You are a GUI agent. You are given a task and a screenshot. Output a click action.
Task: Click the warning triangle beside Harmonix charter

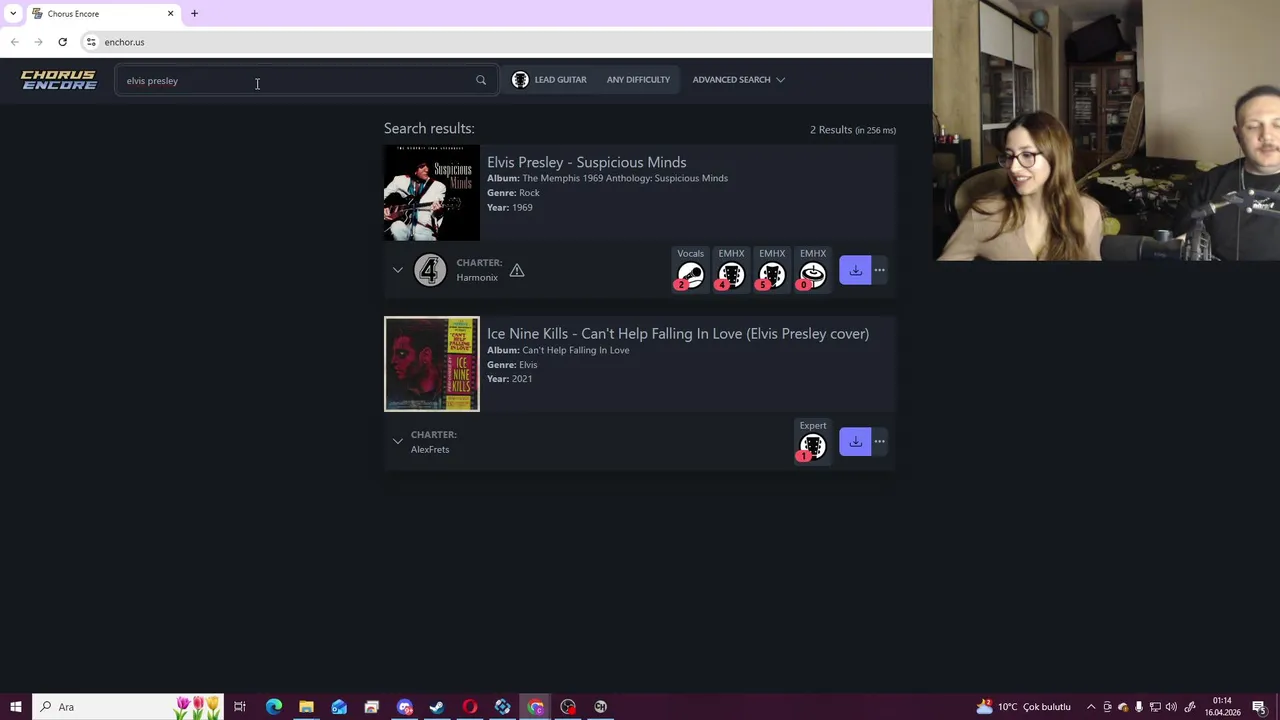pyautogui.click(x=517, y=270)
